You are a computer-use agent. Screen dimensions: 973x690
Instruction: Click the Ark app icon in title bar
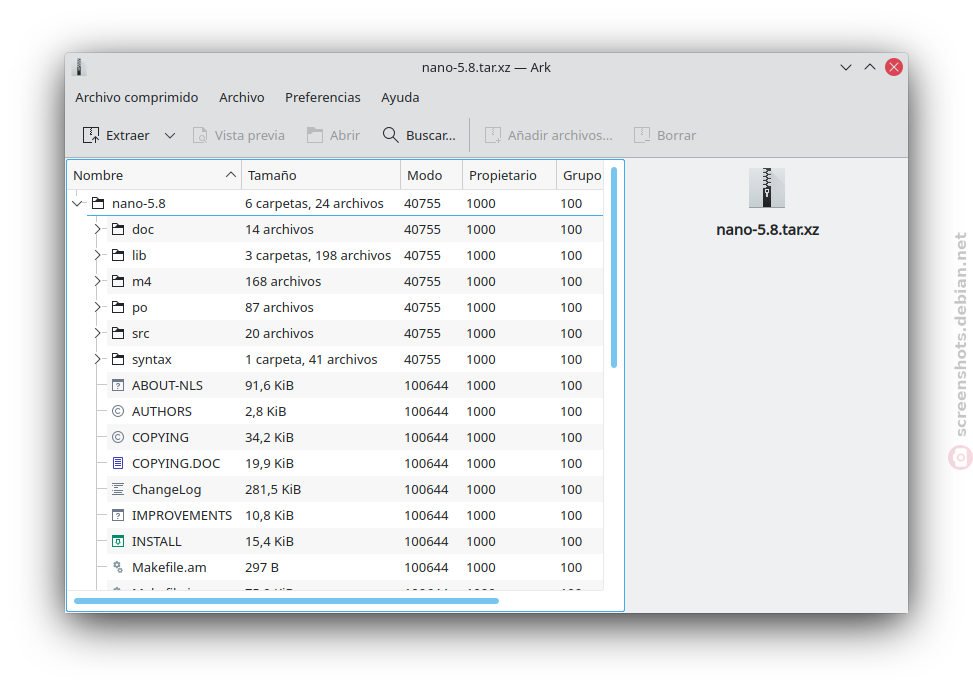(79, 67)
